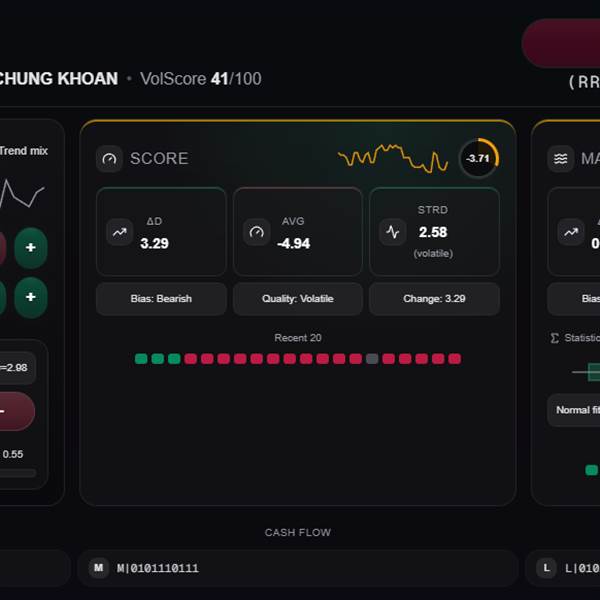The width and height of the screenshot is (600, 600).
Task: Click the 0.55 value
Action: 13,454
